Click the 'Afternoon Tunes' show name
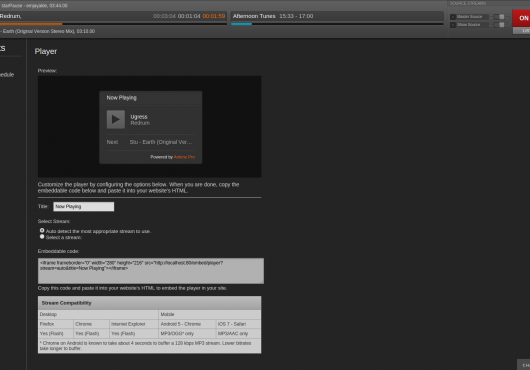This screenshot has height=370, width=530. pos(254,16)
